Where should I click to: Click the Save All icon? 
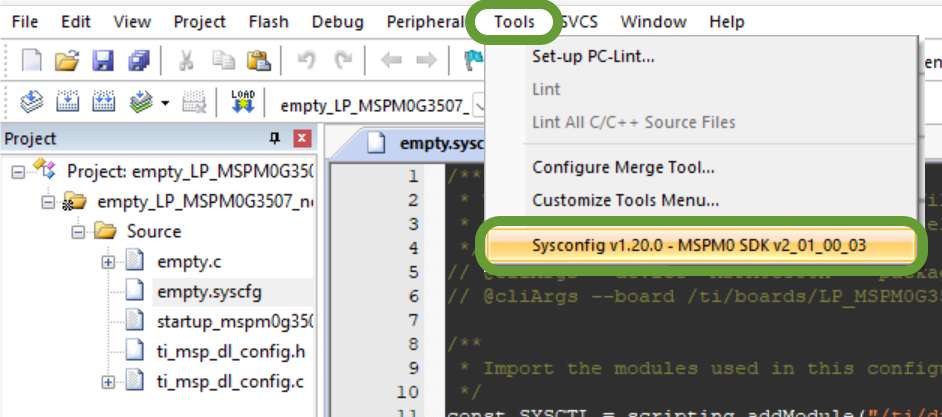pos(138,60)
